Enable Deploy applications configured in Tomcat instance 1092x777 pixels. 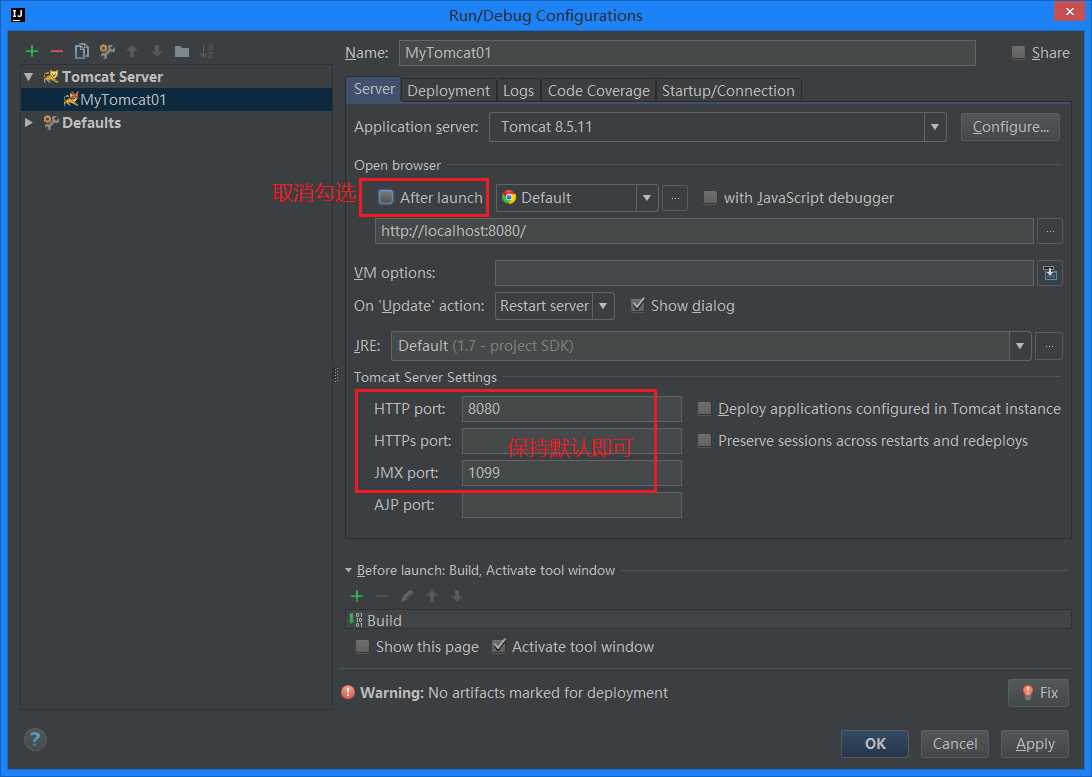pyautogui.click(x=705, y=408)
